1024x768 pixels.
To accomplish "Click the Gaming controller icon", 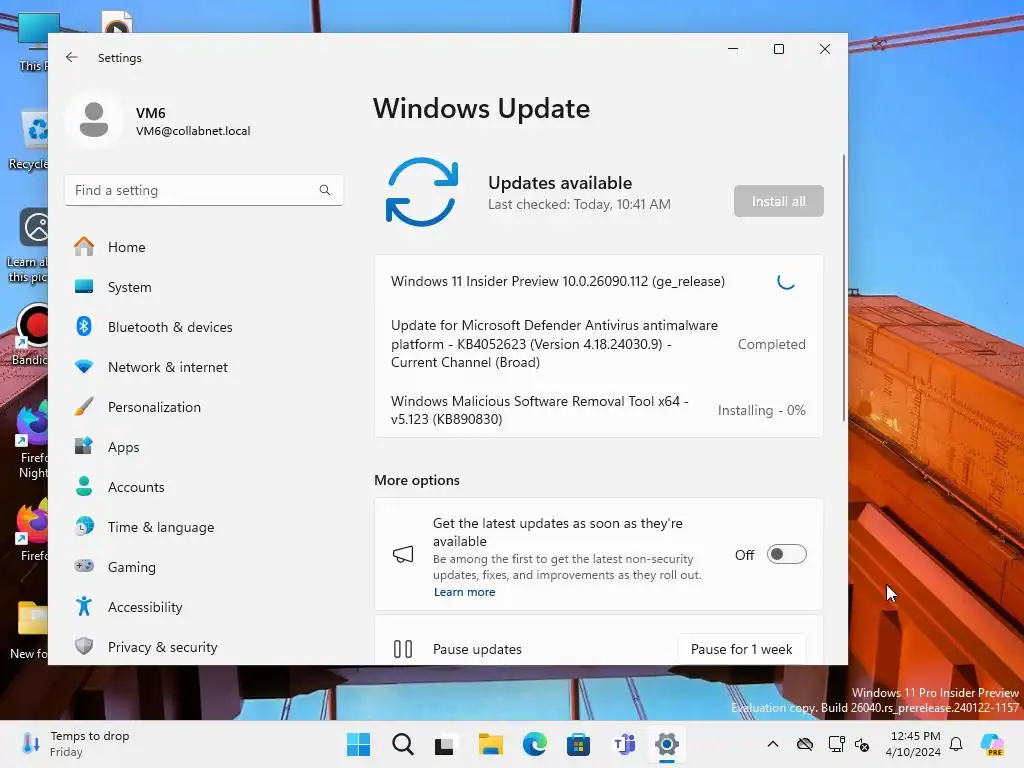I will pyautogui.click(x=84, y=566).
